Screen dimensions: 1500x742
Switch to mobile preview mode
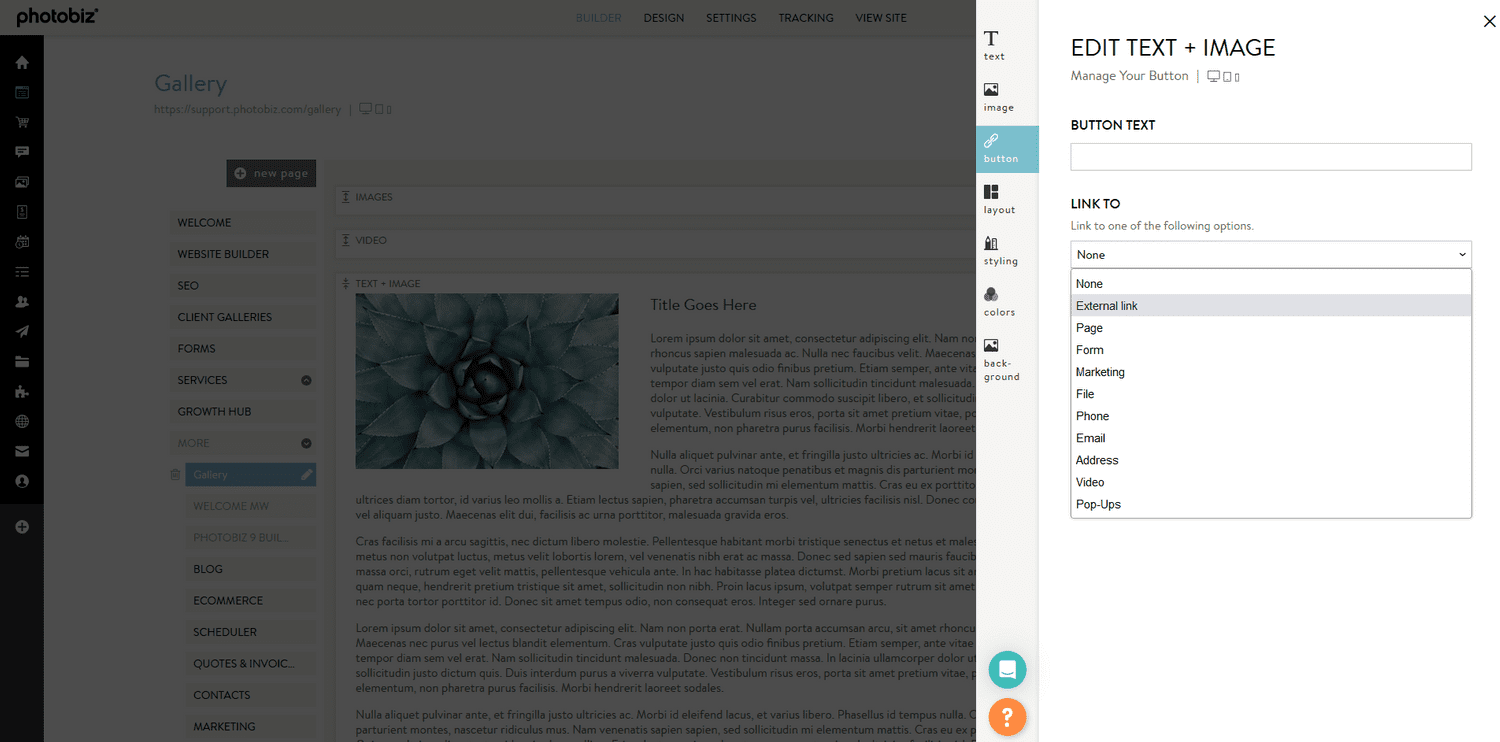coord(1237,77)
